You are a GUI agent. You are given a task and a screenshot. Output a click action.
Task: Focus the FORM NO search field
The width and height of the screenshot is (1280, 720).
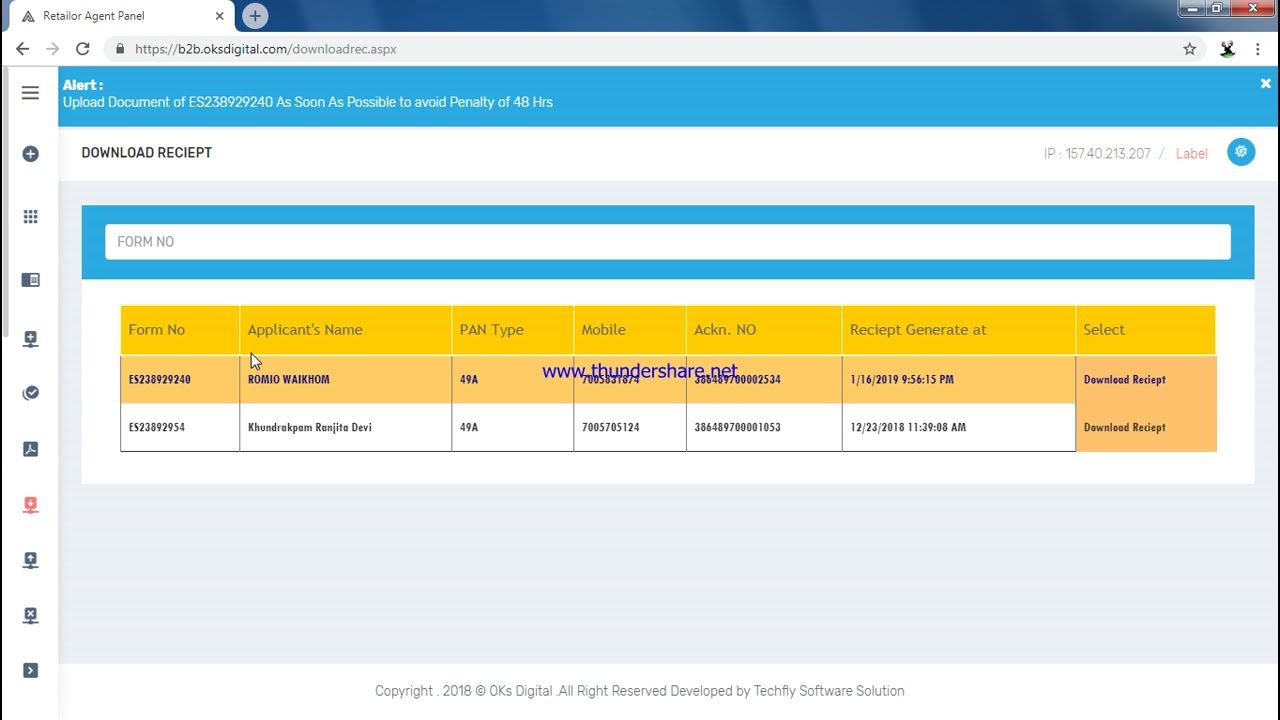tap(668, 242)
